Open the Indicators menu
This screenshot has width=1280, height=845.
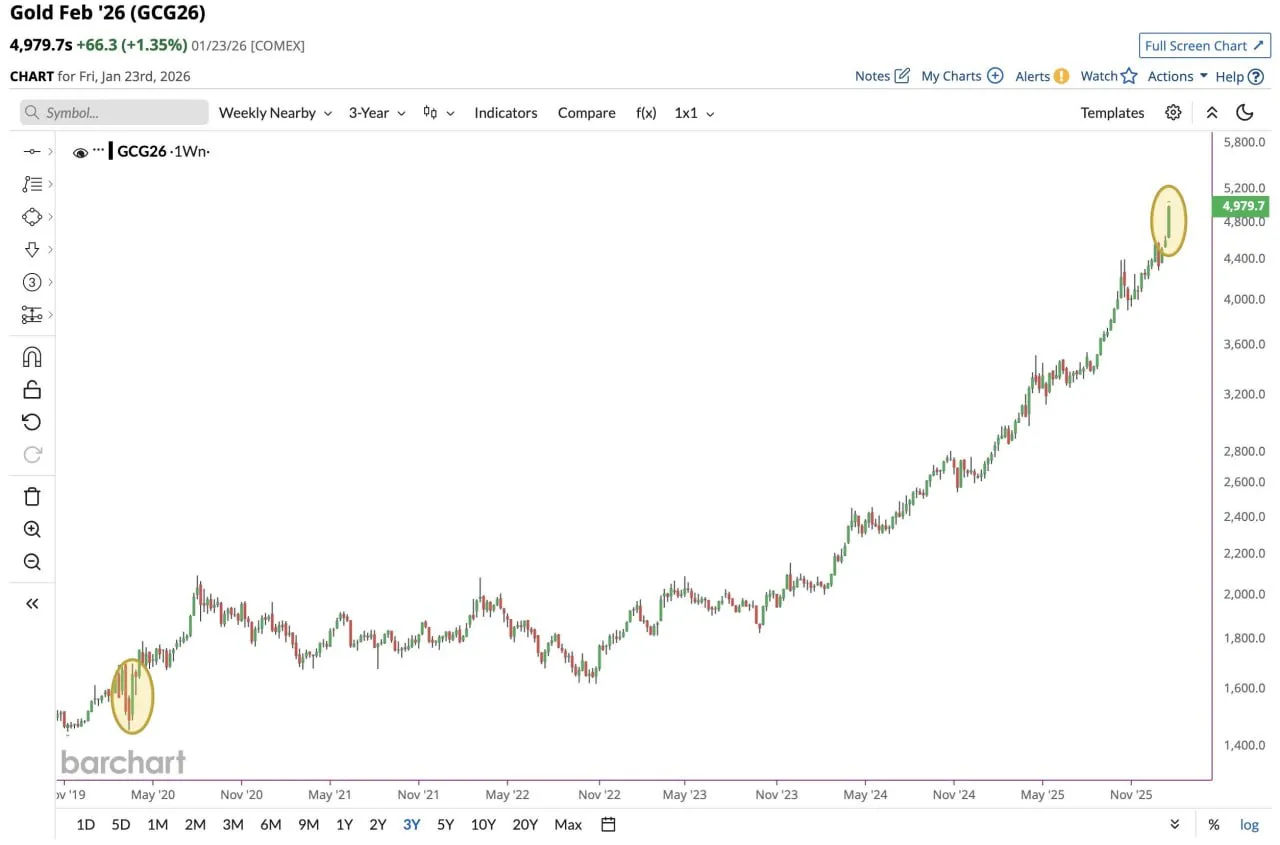pyautogui.click(x=505, y=113)
